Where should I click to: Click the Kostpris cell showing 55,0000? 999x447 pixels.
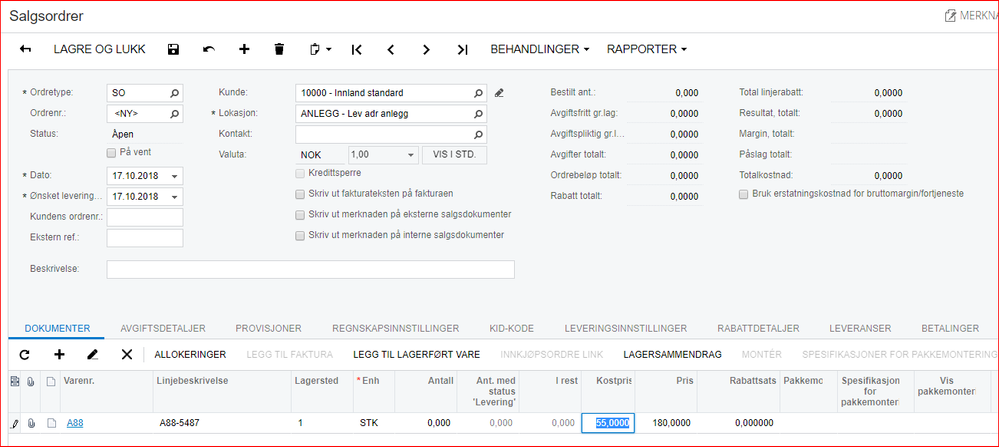pos(608,423)
